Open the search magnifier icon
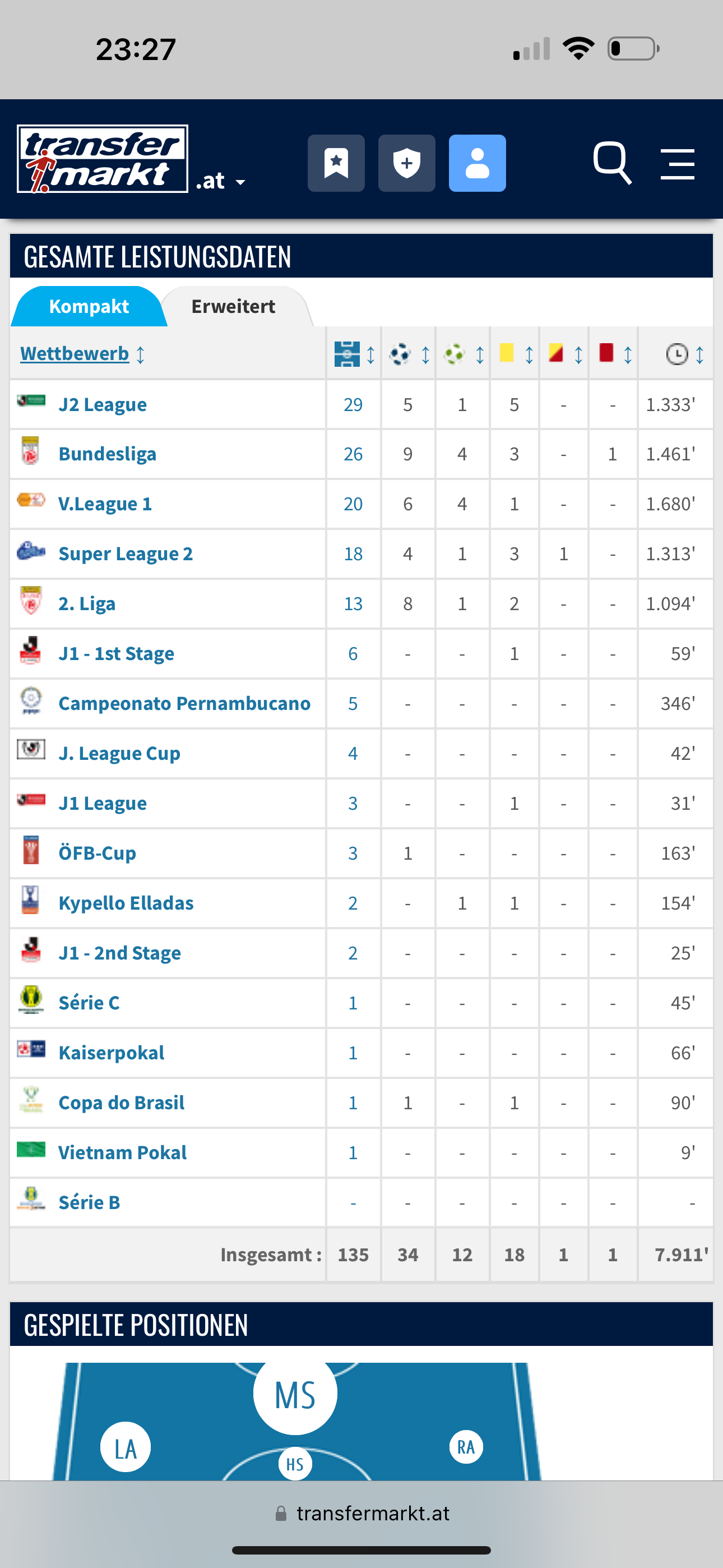The image size is (723, 1568). (x=611, y=163)
